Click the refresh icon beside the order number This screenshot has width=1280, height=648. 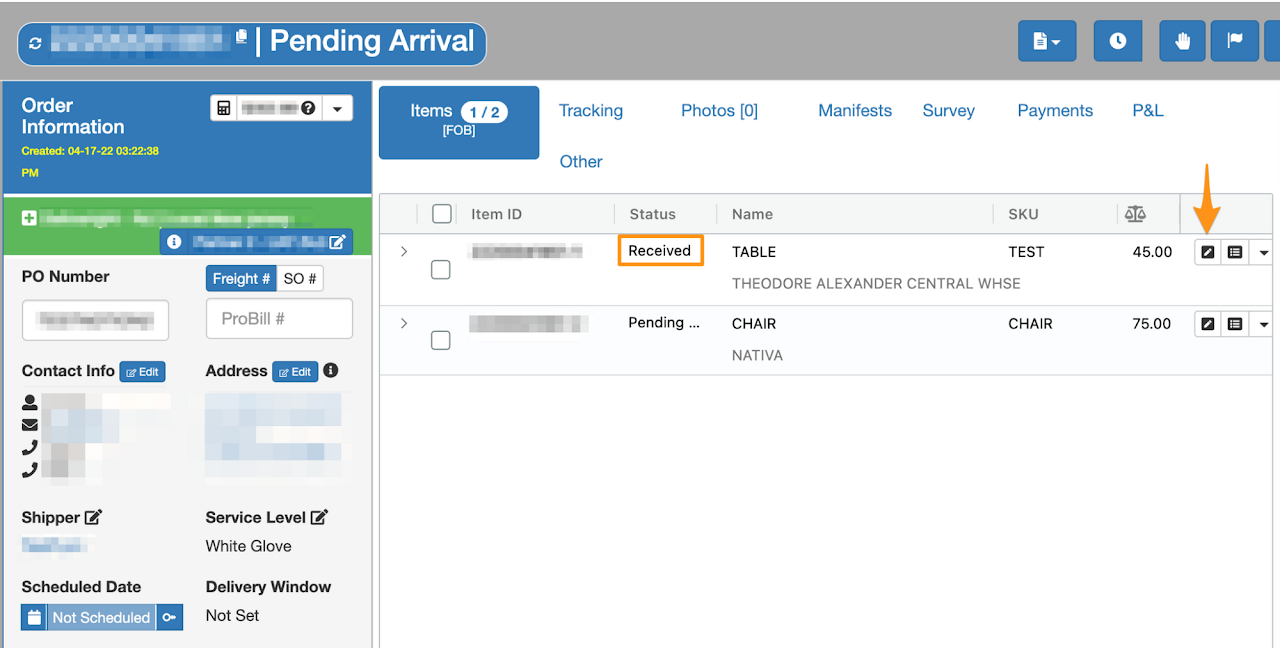tap(36, 44)
